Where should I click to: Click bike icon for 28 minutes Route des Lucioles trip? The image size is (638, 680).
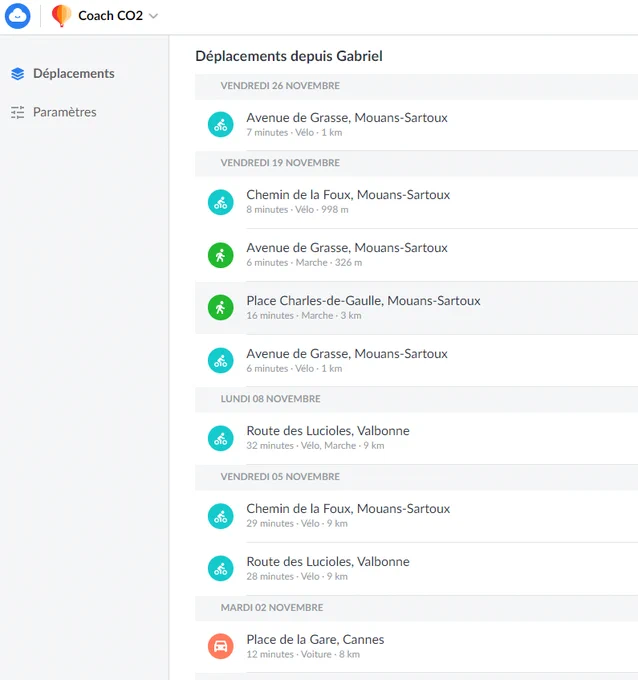coord(221,569)
